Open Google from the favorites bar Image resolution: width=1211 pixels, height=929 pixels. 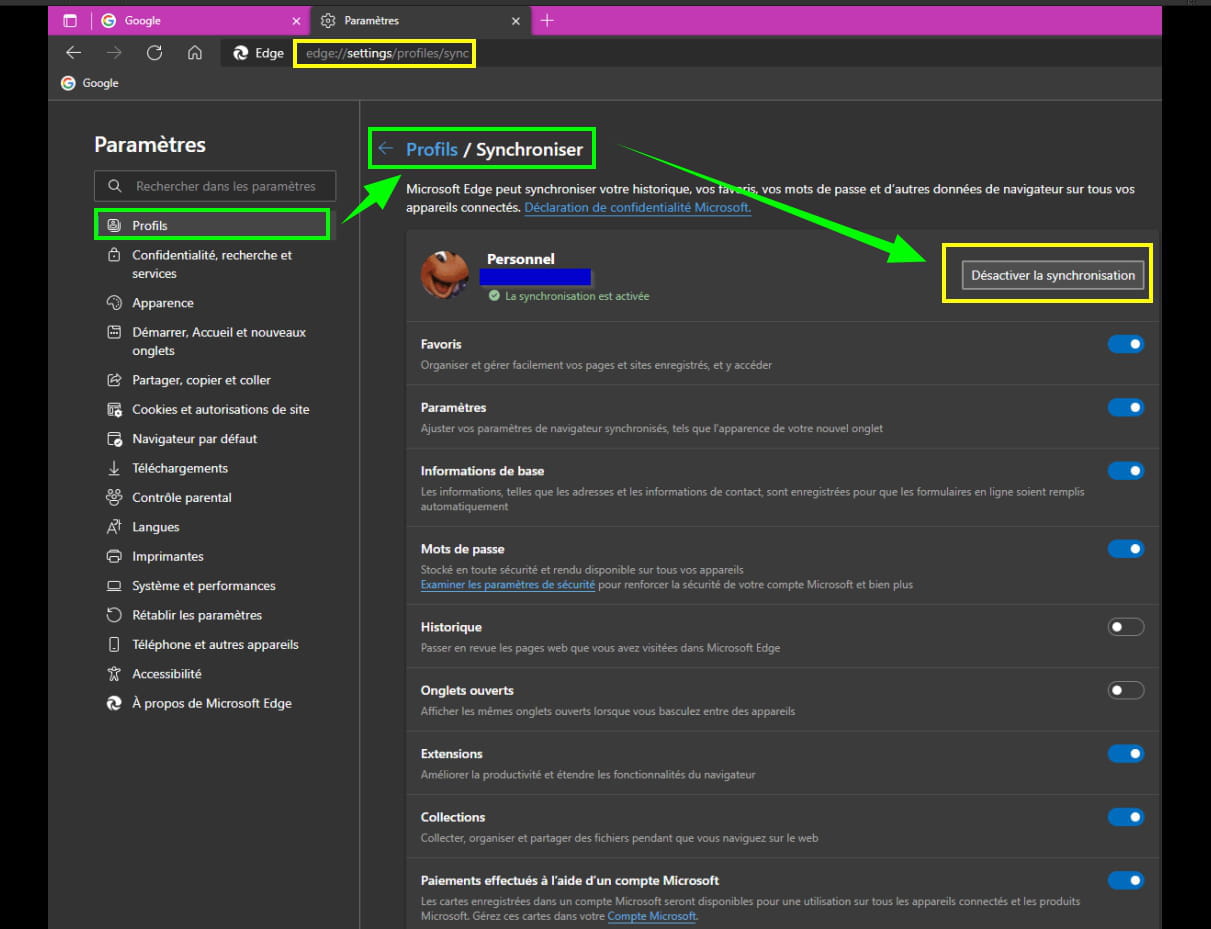tap(90, 83)
